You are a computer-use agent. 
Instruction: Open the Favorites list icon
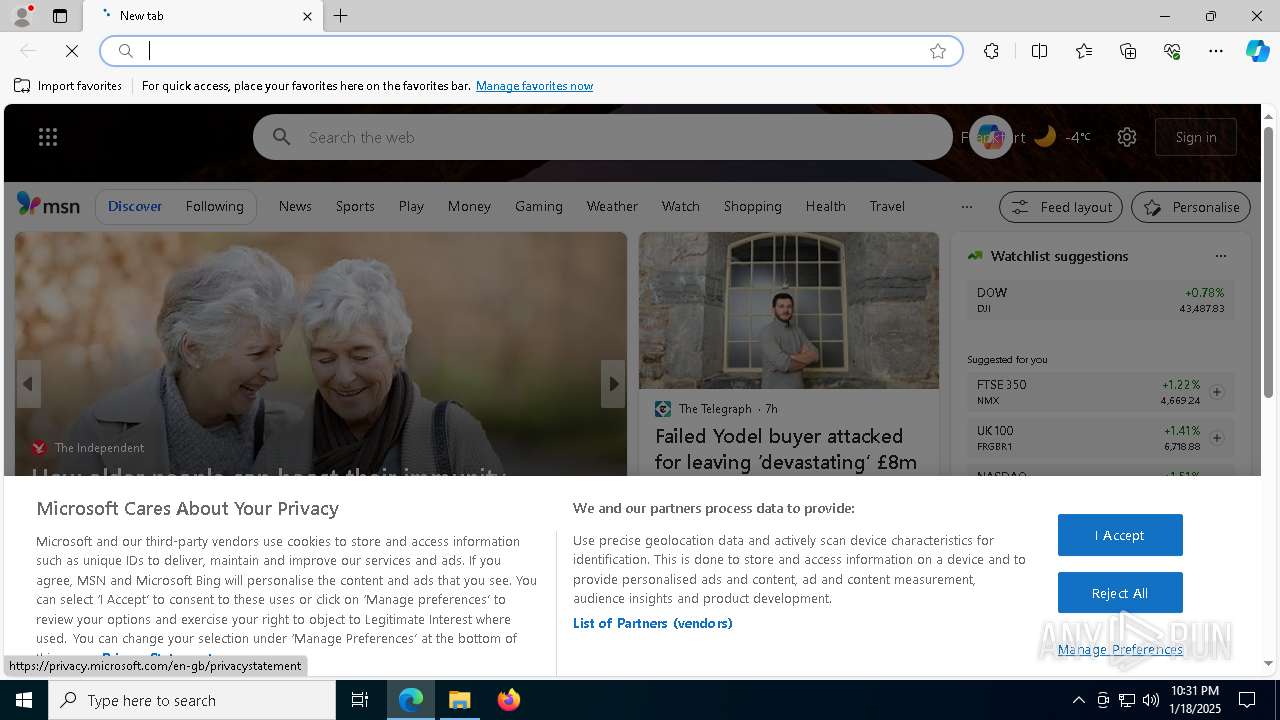tap(1084, 51)
